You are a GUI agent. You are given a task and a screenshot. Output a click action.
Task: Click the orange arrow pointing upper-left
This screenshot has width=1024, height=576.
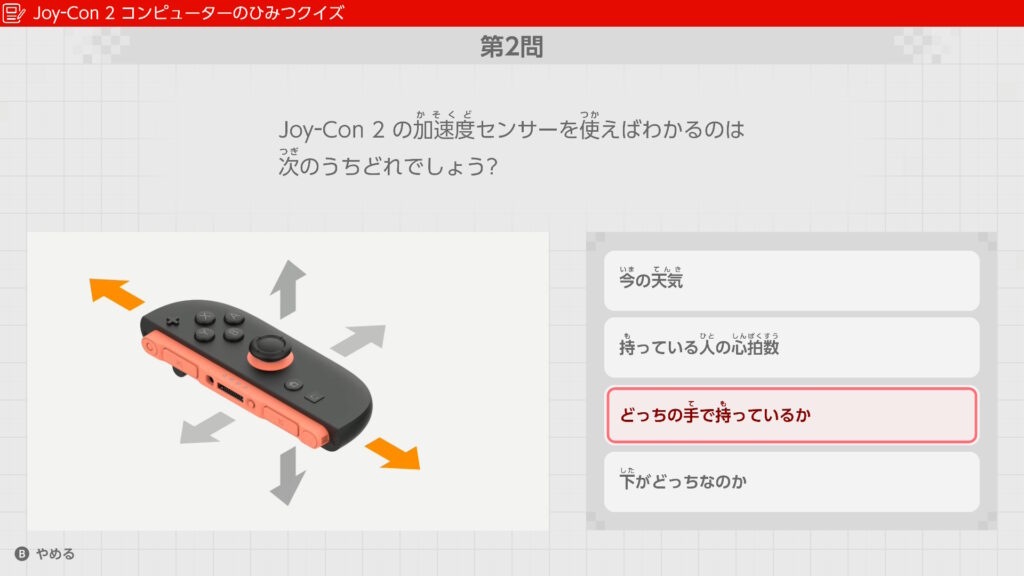[x=116, y=293]
